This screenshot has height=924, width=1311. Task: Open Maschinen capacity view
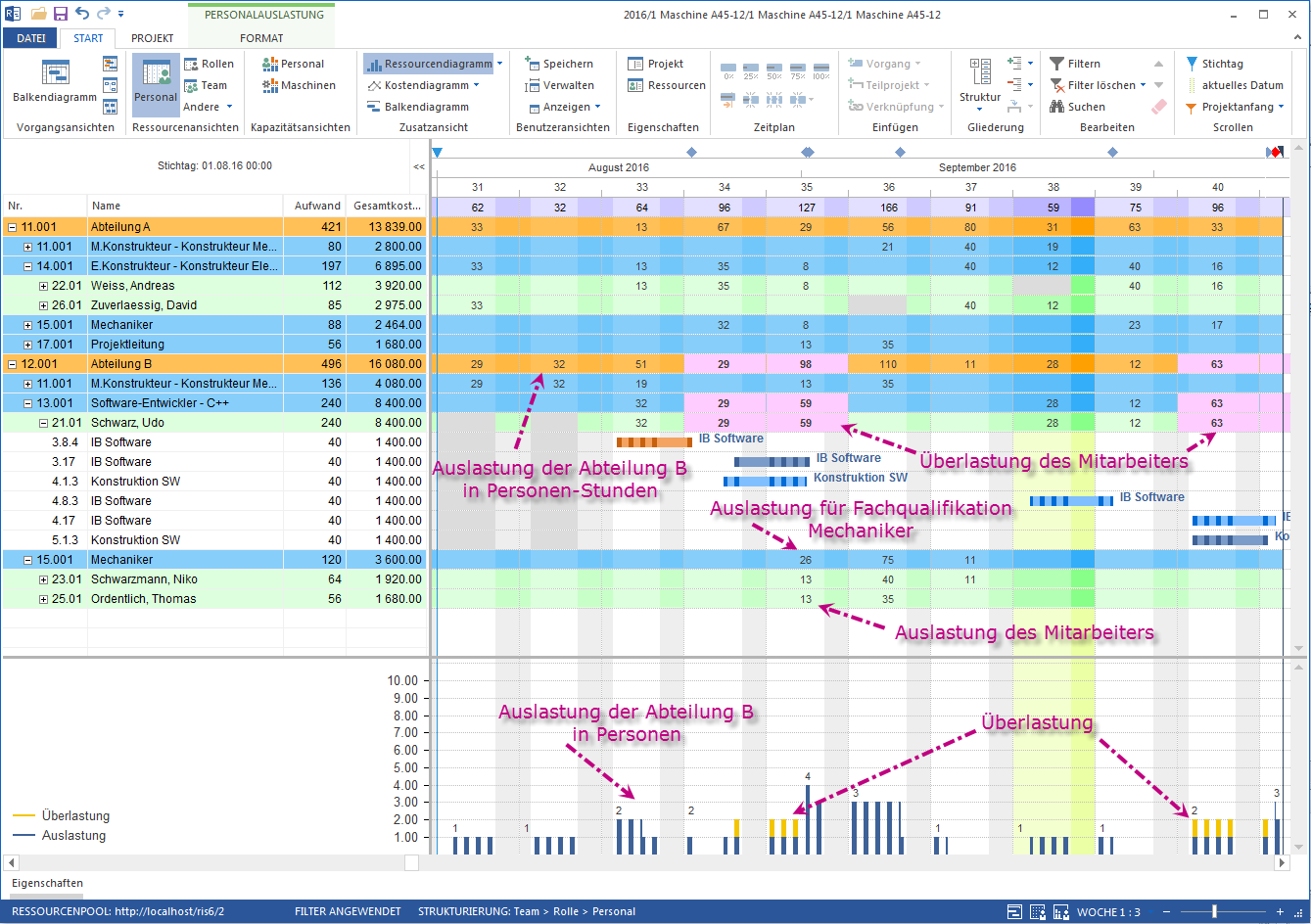299,85
